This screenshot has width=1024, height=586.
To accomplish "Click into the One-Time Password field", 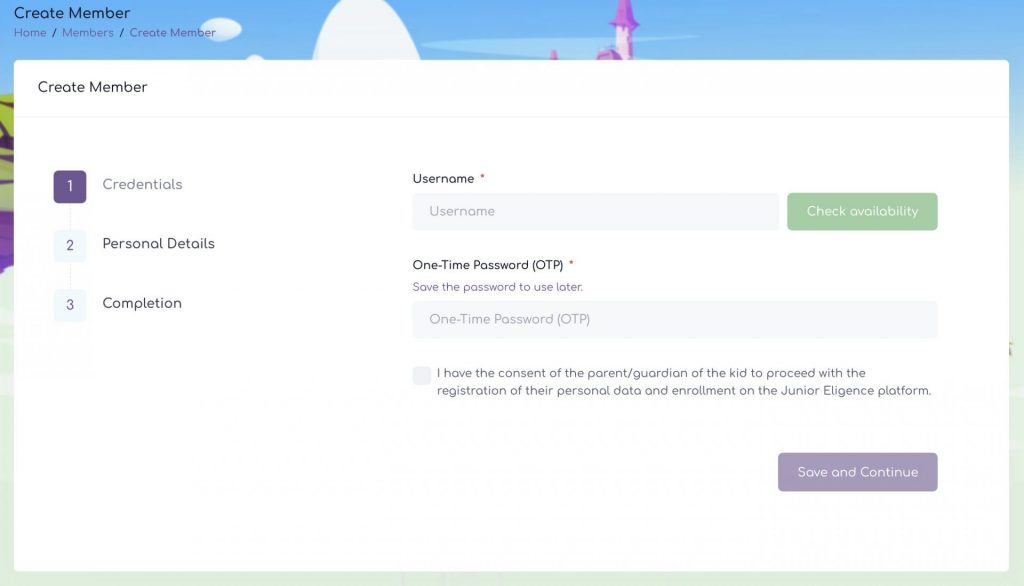I will pos(675,320).
